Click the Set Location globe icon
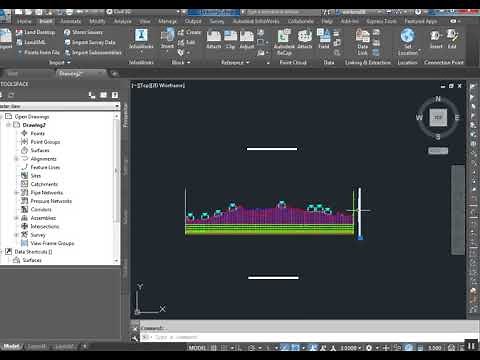 tap(407, 35)
